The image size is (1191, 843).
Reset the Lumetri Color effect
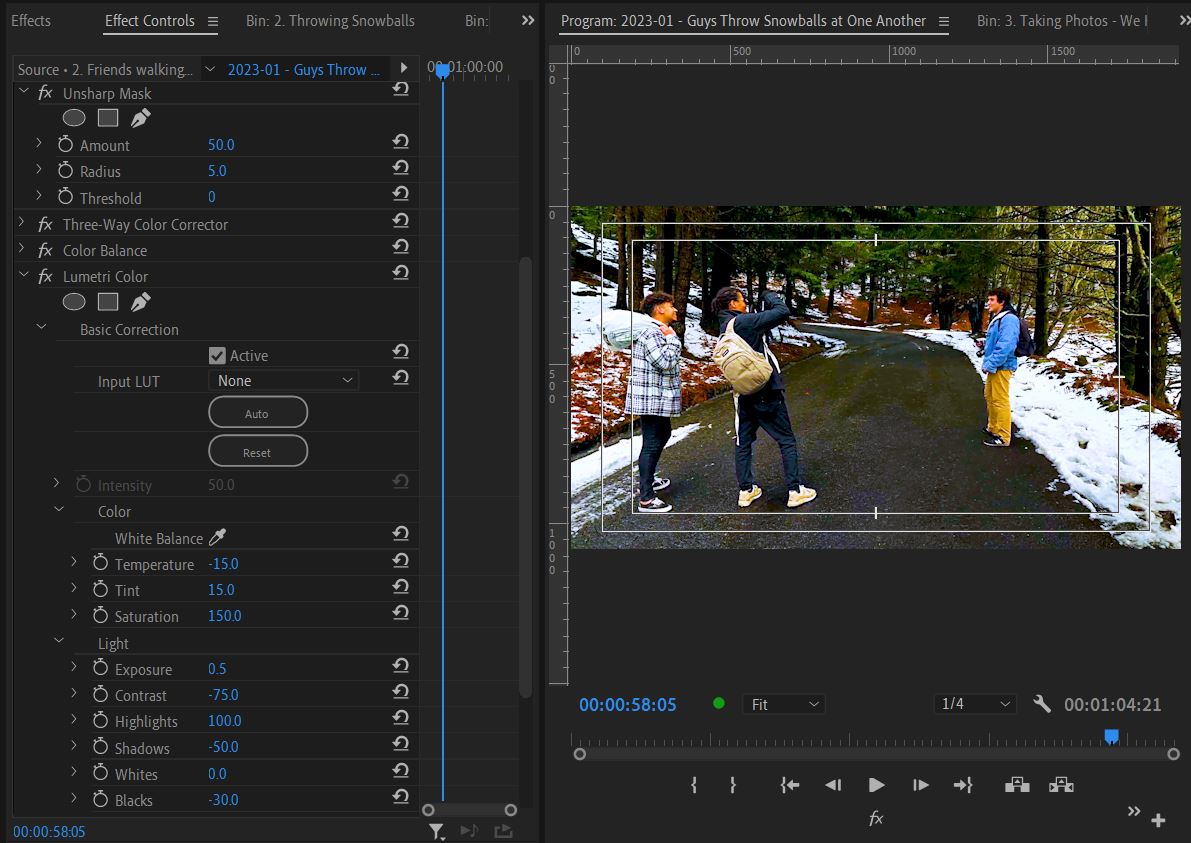[x=400, y=273]
